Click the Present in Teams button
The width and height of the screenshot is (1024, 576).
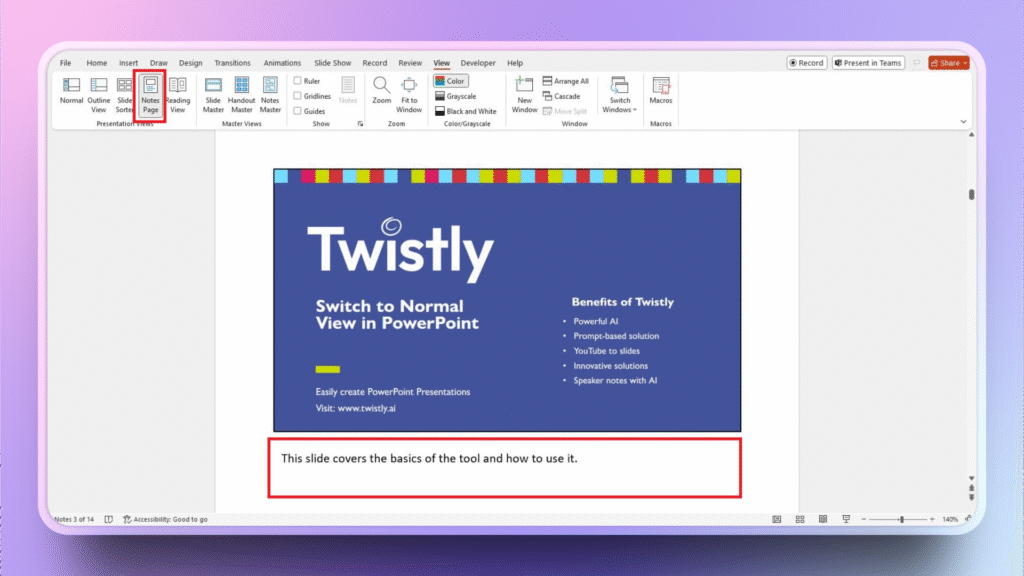(867, 63)
